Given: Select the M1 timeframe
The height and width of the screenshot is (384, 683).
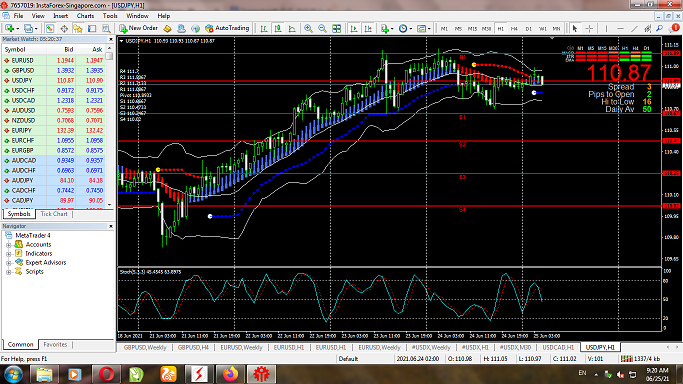Looking at the screenshot, I should click(x=444, y=29).
